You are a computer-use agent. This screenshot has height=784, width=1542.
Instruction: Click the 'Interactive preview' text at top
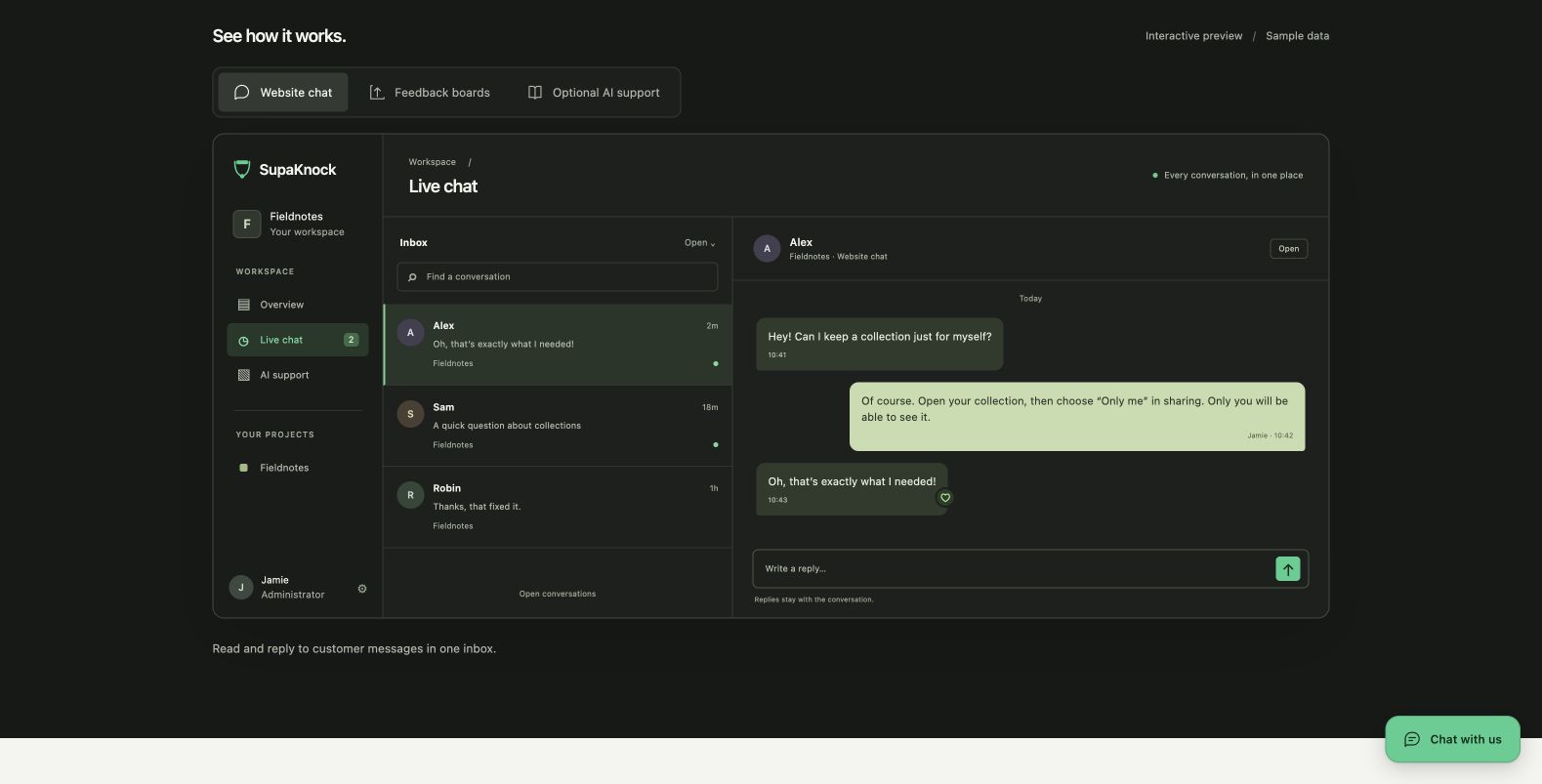pos(1193,36)
